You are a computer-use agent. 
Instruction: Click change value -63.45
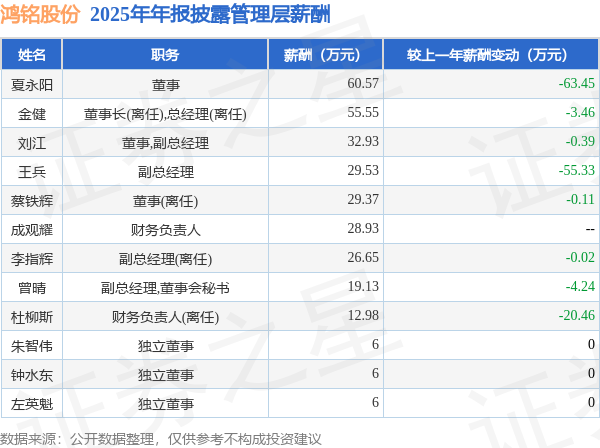[577, 83]
